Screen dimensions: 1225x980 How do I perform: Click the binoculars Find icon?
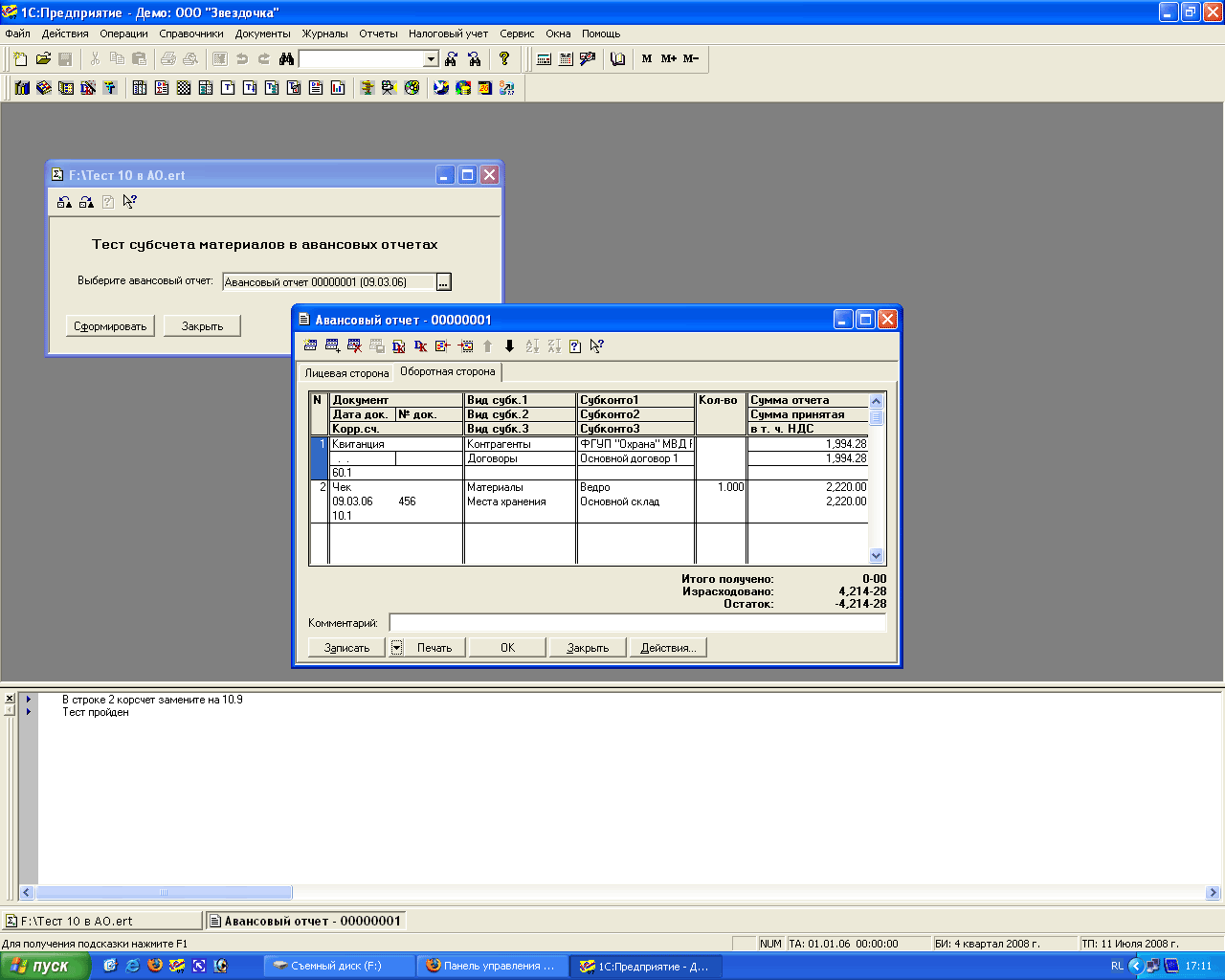point(286,59)
